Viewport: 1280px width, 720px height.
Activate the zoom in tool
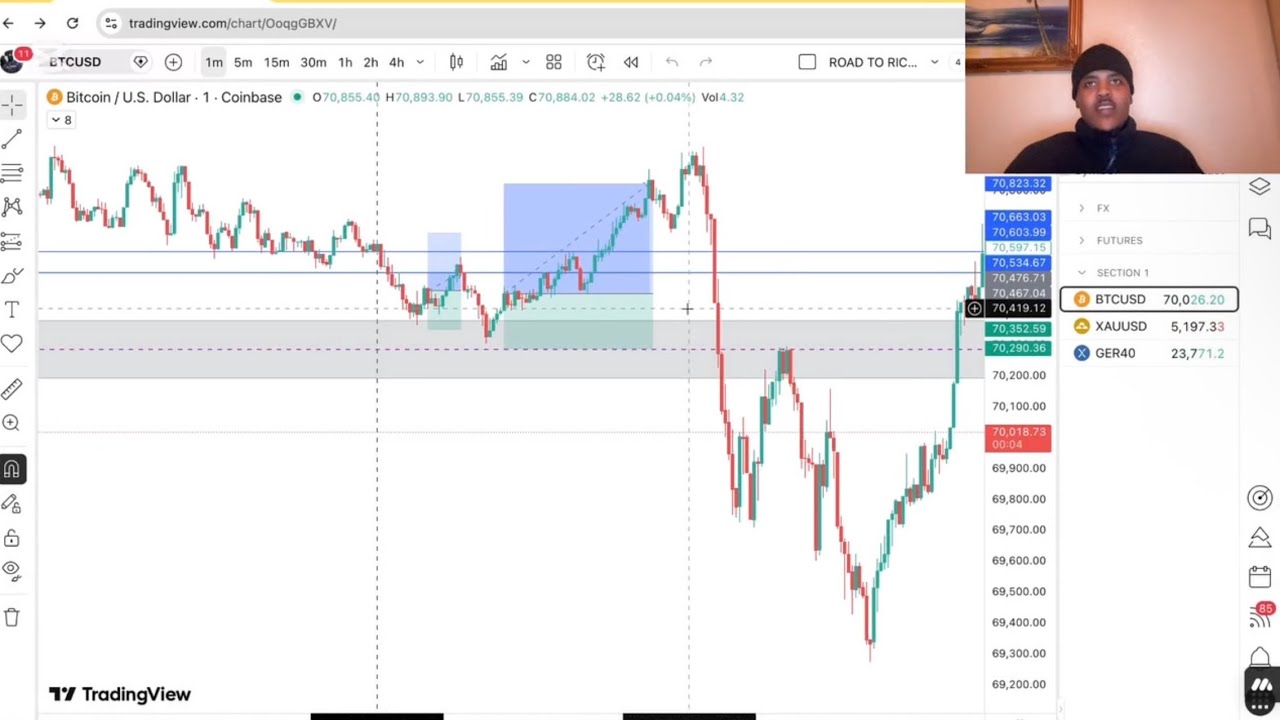pyautogui.click(x=12, y=423)
